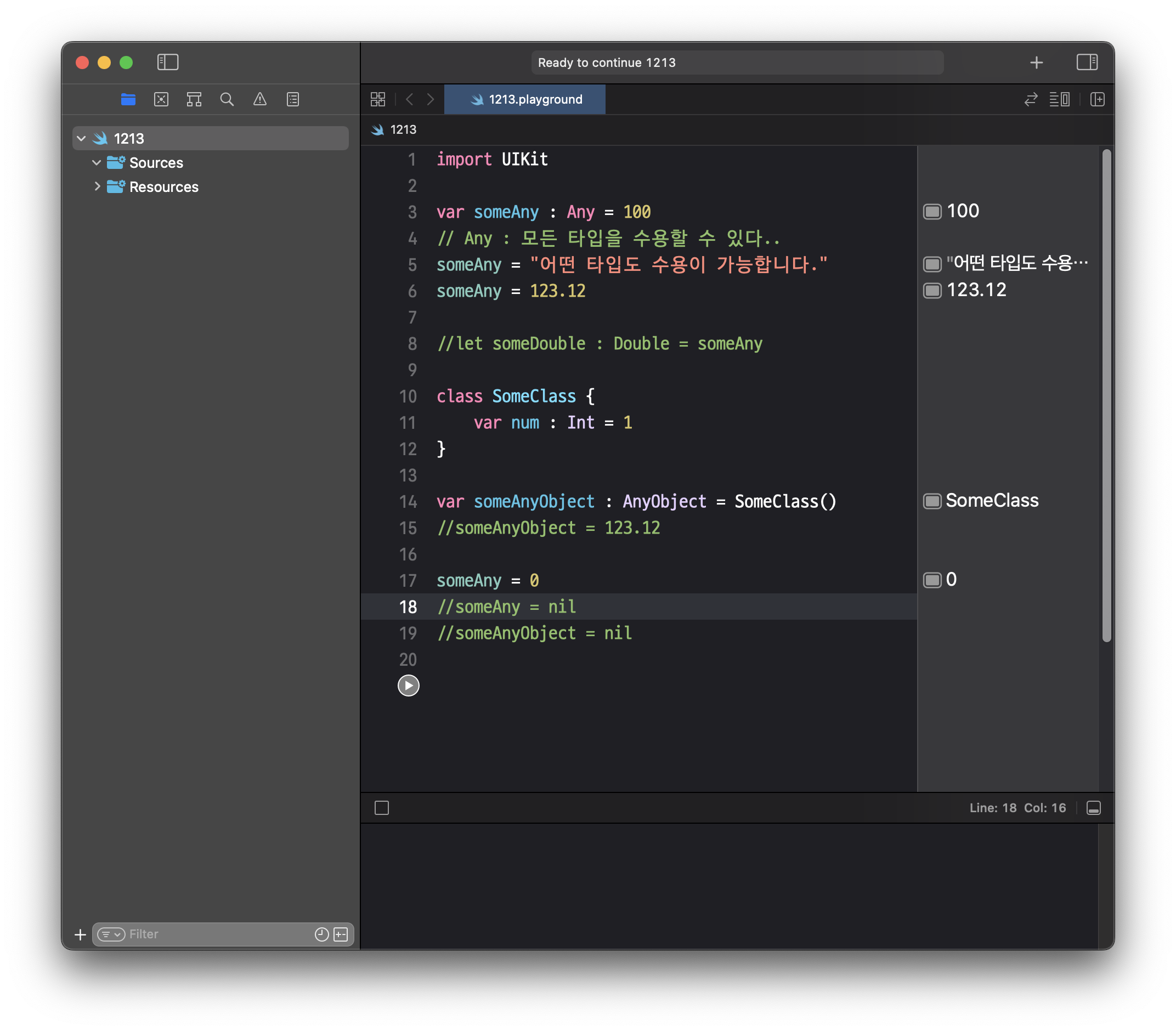Open the Source Control navigator
This screenshot has height=1031, width=1176.
click(161, 99)
